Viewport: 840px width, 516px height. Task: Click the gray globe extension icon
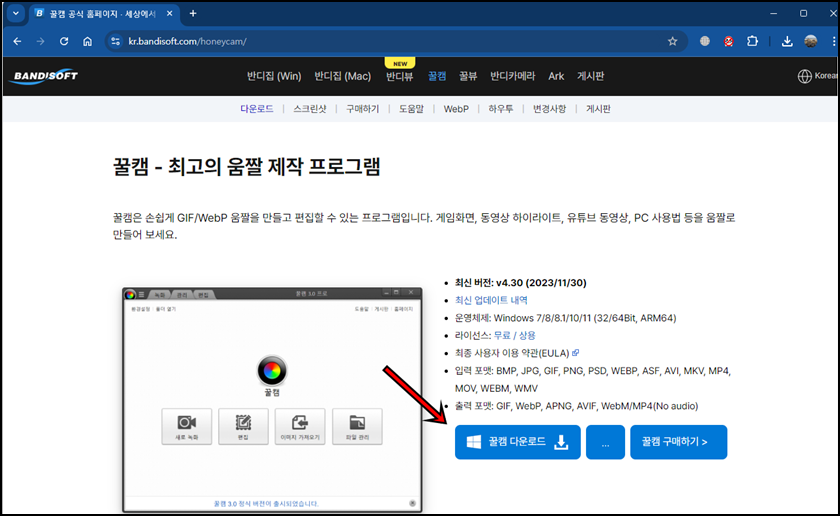click(x=705, y=41)
